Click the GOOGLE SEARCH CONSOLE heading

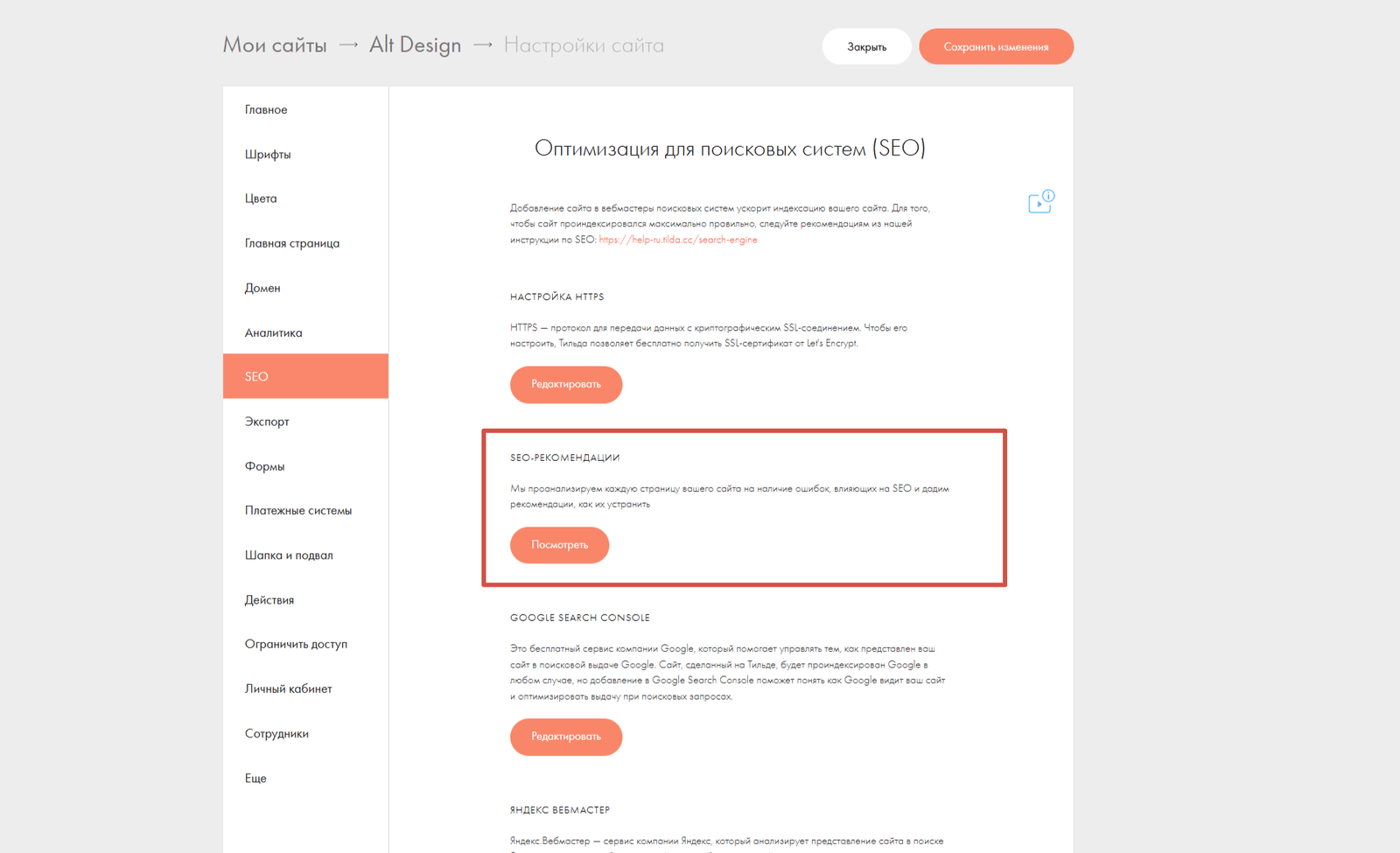pos(580,618)
